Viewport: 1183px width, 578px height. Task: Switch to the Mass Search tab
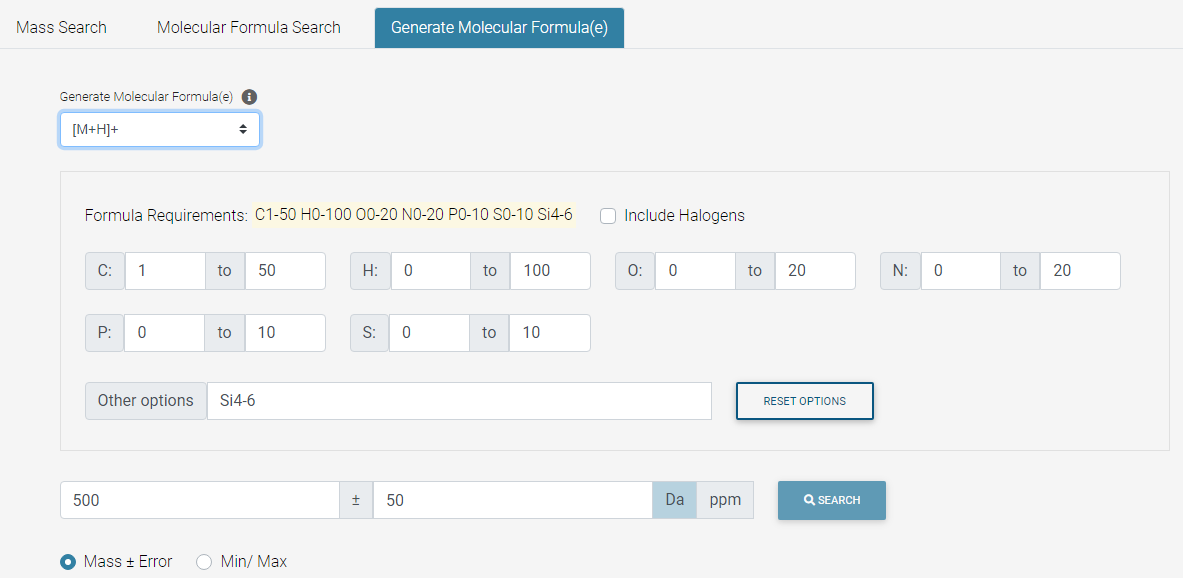pyautogui.click(x=61, y=27)
